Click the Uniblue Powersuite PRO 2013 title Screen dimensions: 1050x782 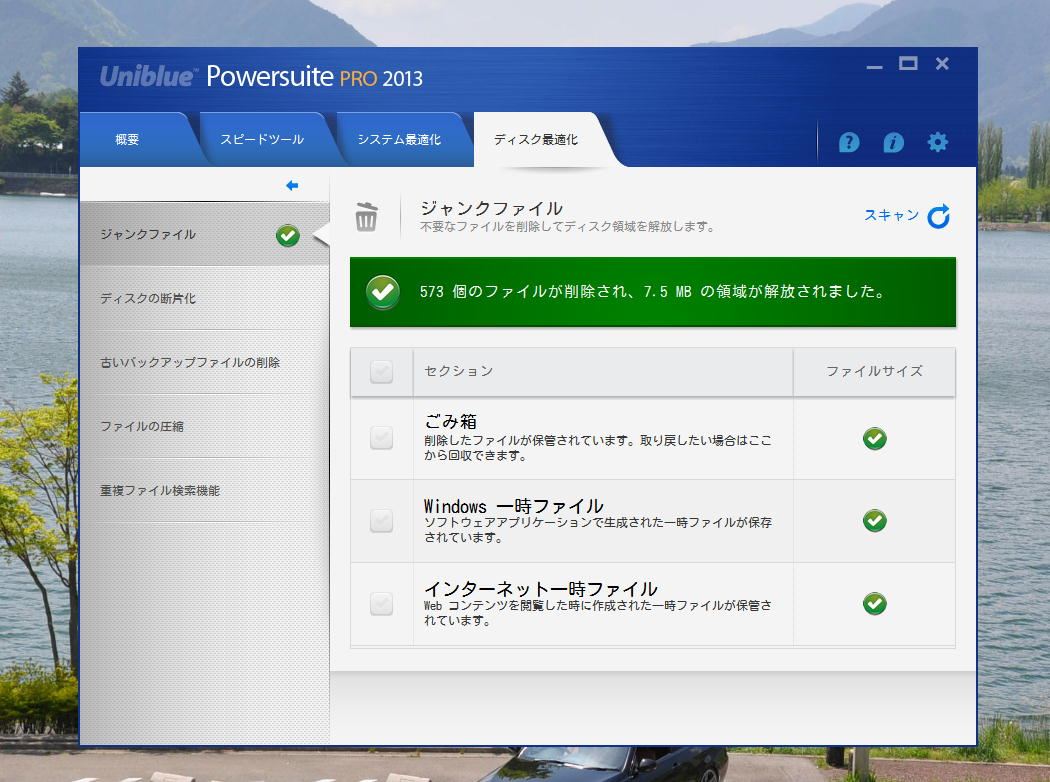coord(262,76)
